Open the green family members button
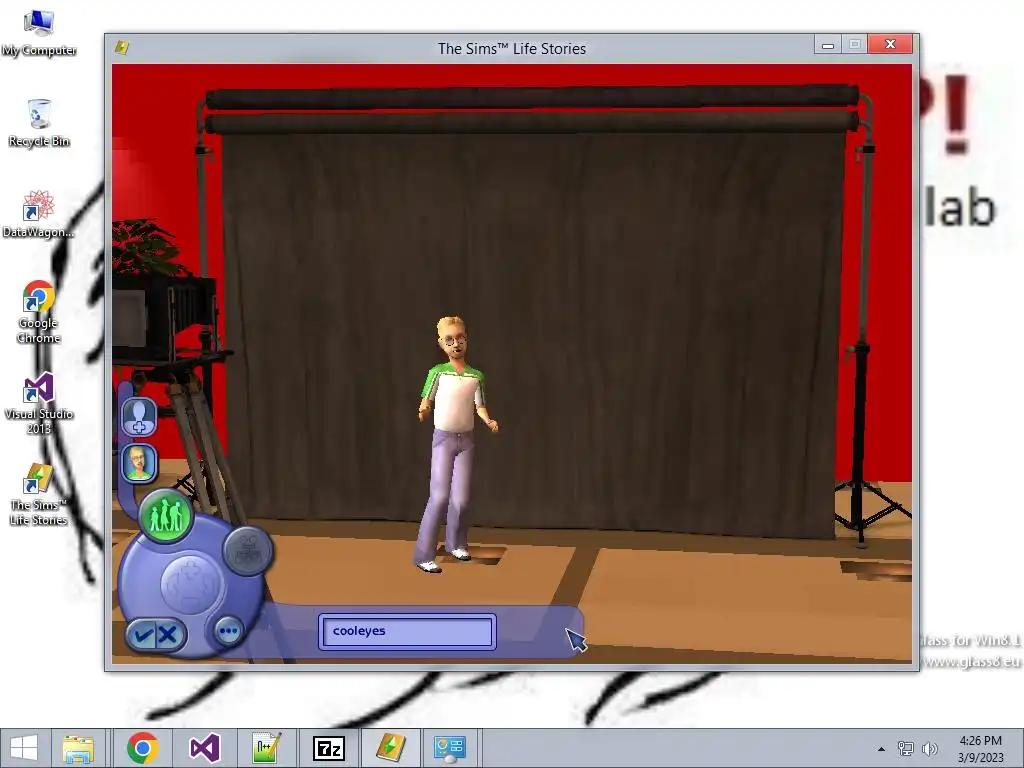1024x768 pixels. click(x=166, y=516)
